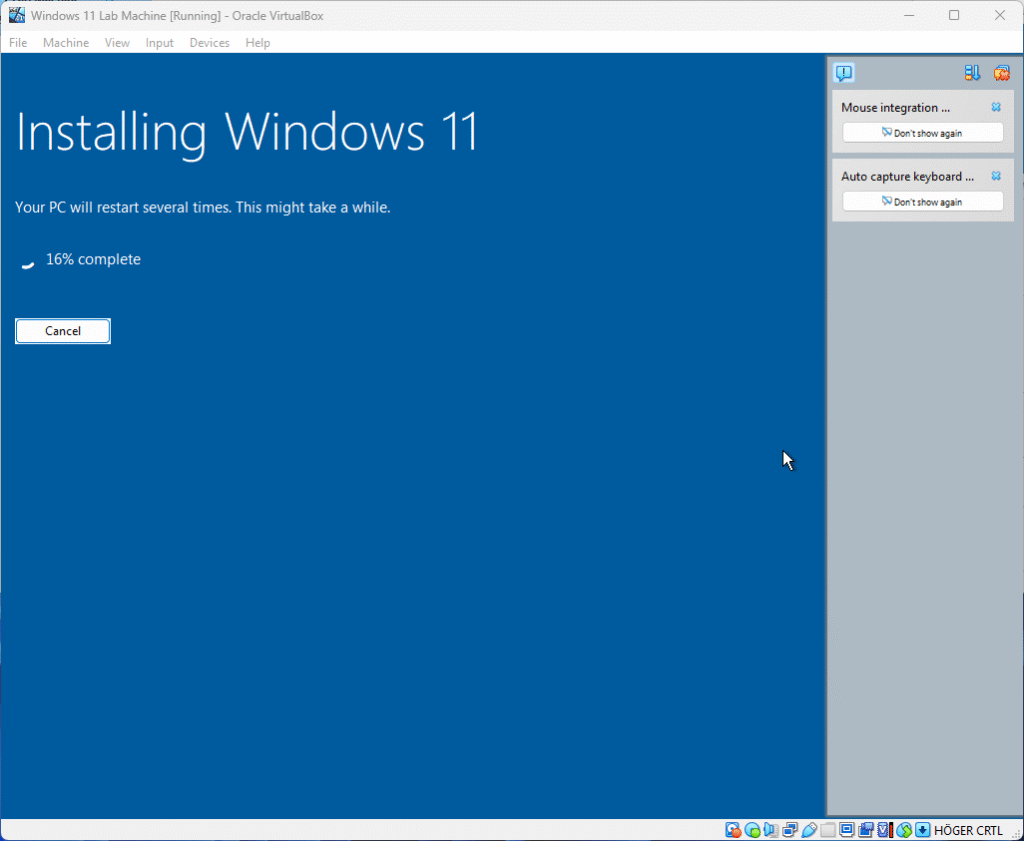The image size is (1024, 841).
Task: Click the mouse integration globe status icon
Action: point(904,830)
